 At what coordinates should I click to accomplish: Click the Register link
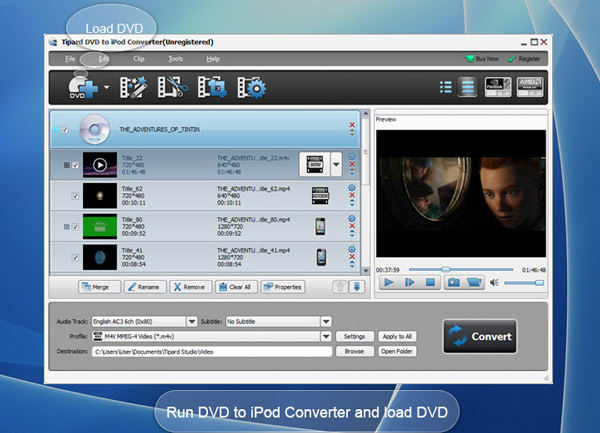pyautogui.click(x=524, y=59)
